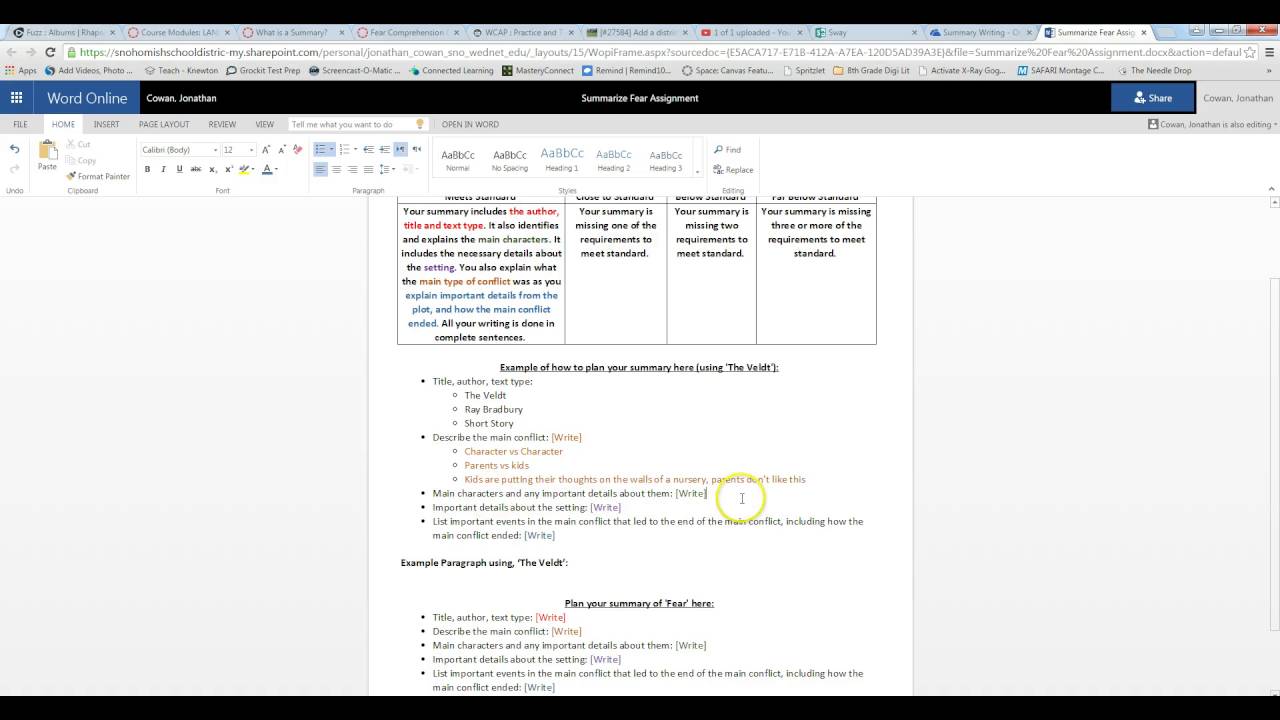Center the paragraph text

(x=336, y=169)
